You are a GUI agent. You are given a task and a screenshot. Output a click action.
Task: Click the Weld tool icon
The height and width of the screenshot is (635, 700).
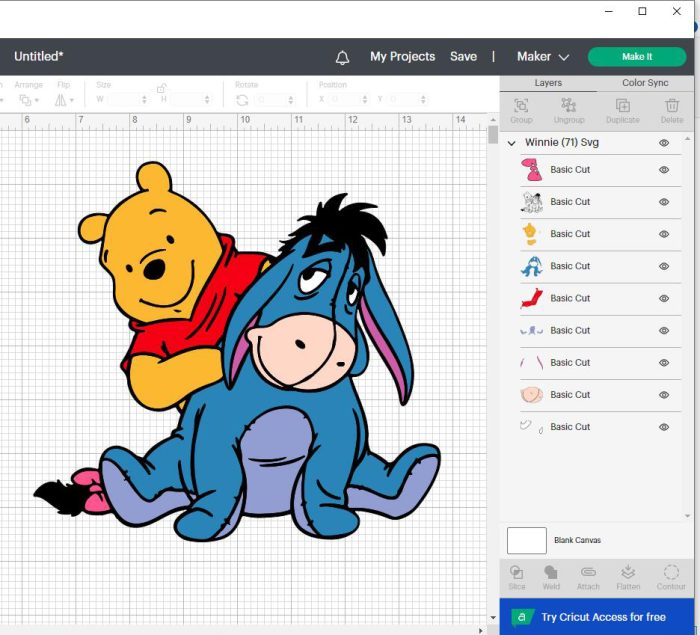click(x=551, y=572)
